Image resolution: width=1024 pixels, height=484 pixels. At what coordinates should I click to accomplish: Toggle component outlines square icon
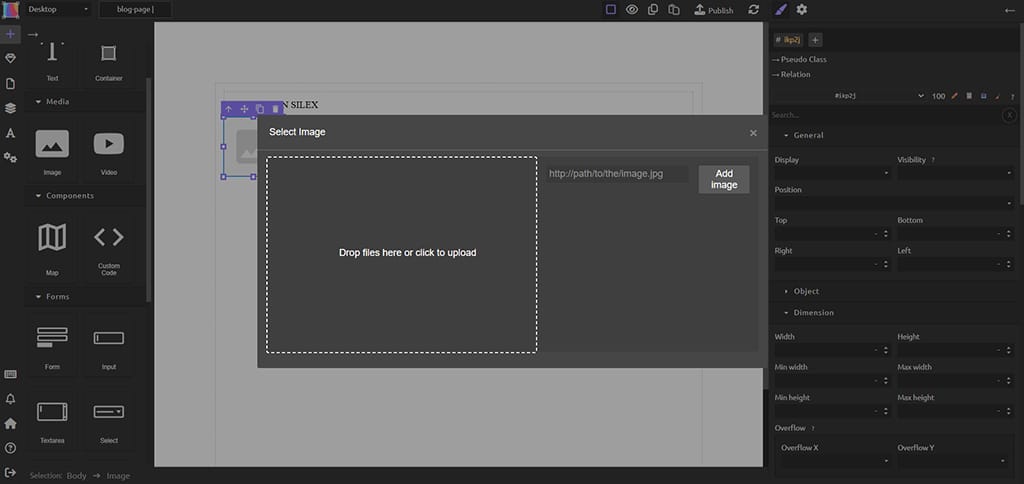pos(611,10)
